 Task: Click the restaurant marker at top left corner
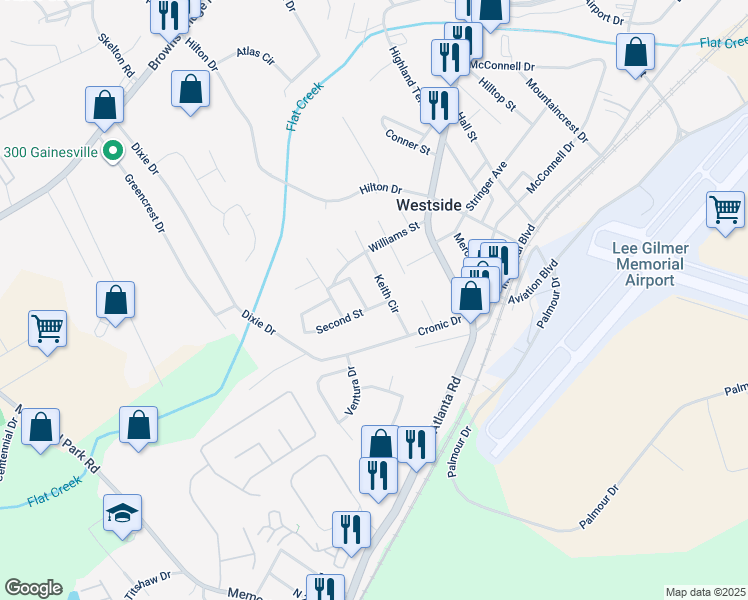click(169, 20)
